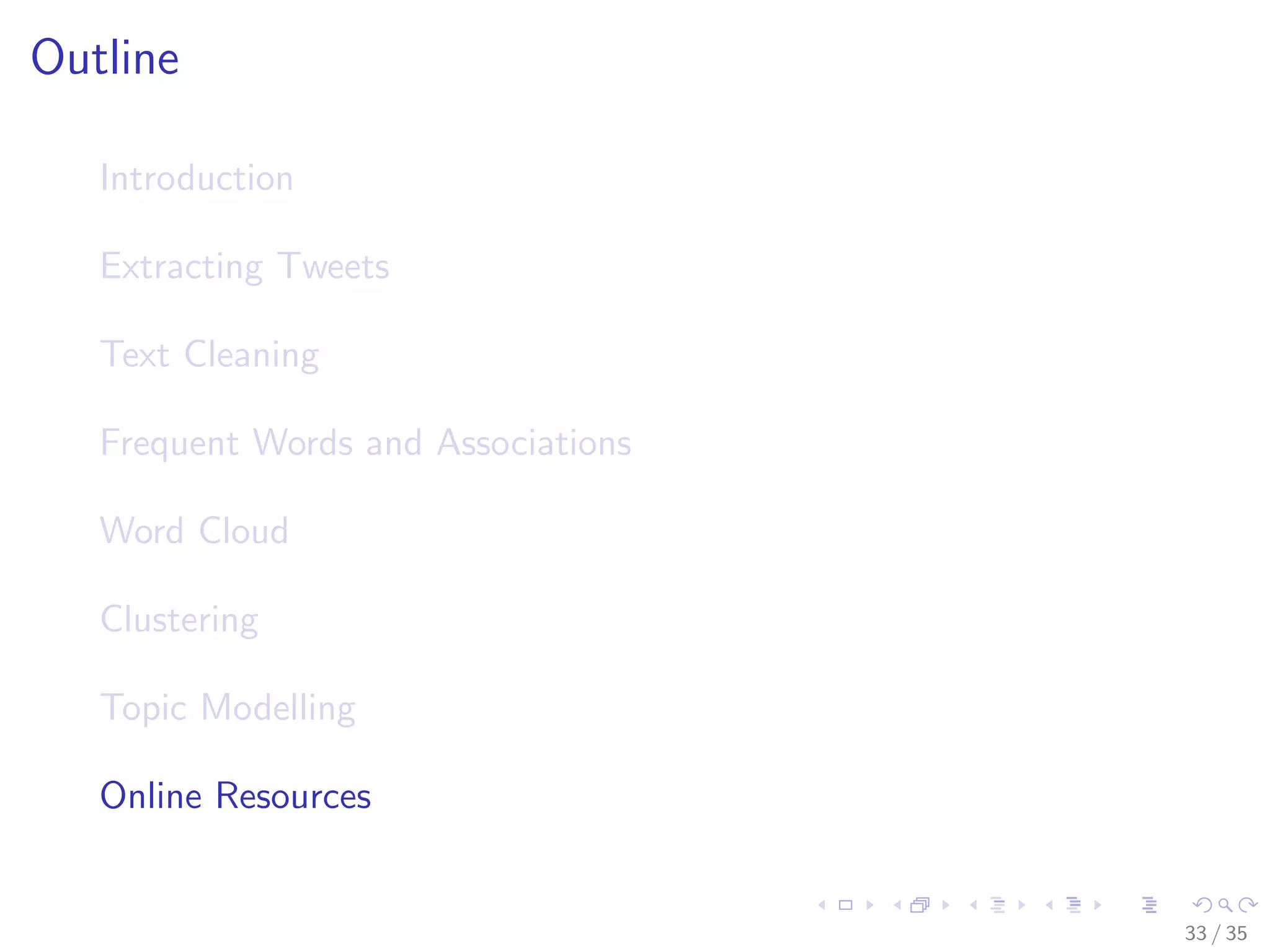This screenshot has width=1270, height=952.
Task: Go to previous frame arrow
Action: 897,906
